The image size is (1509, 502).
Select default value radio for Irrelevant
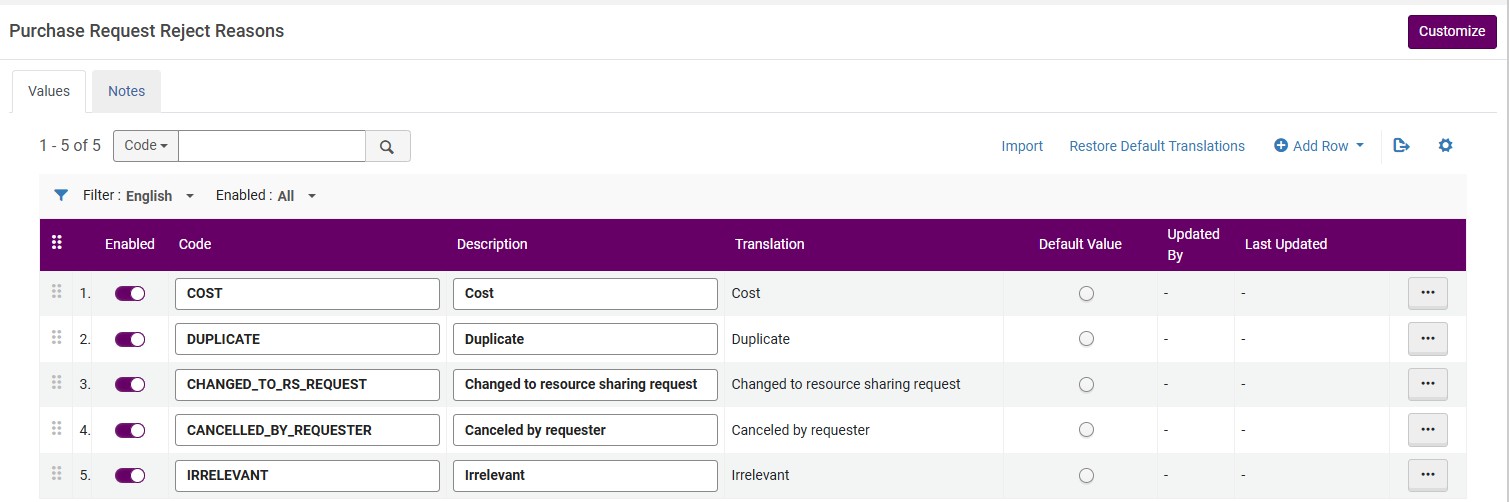1086,476
